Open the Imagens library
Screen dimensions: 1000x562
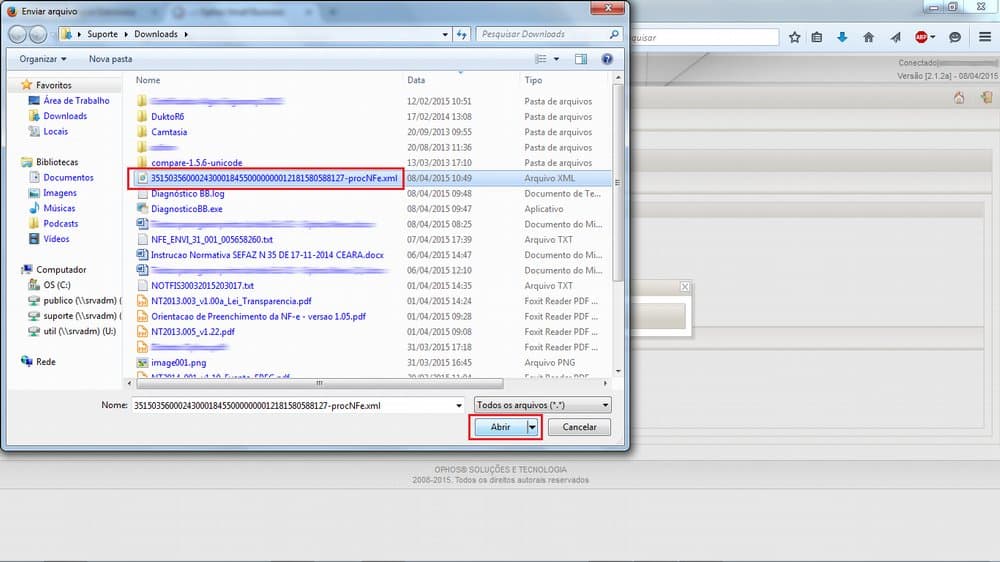coord(60,193)
